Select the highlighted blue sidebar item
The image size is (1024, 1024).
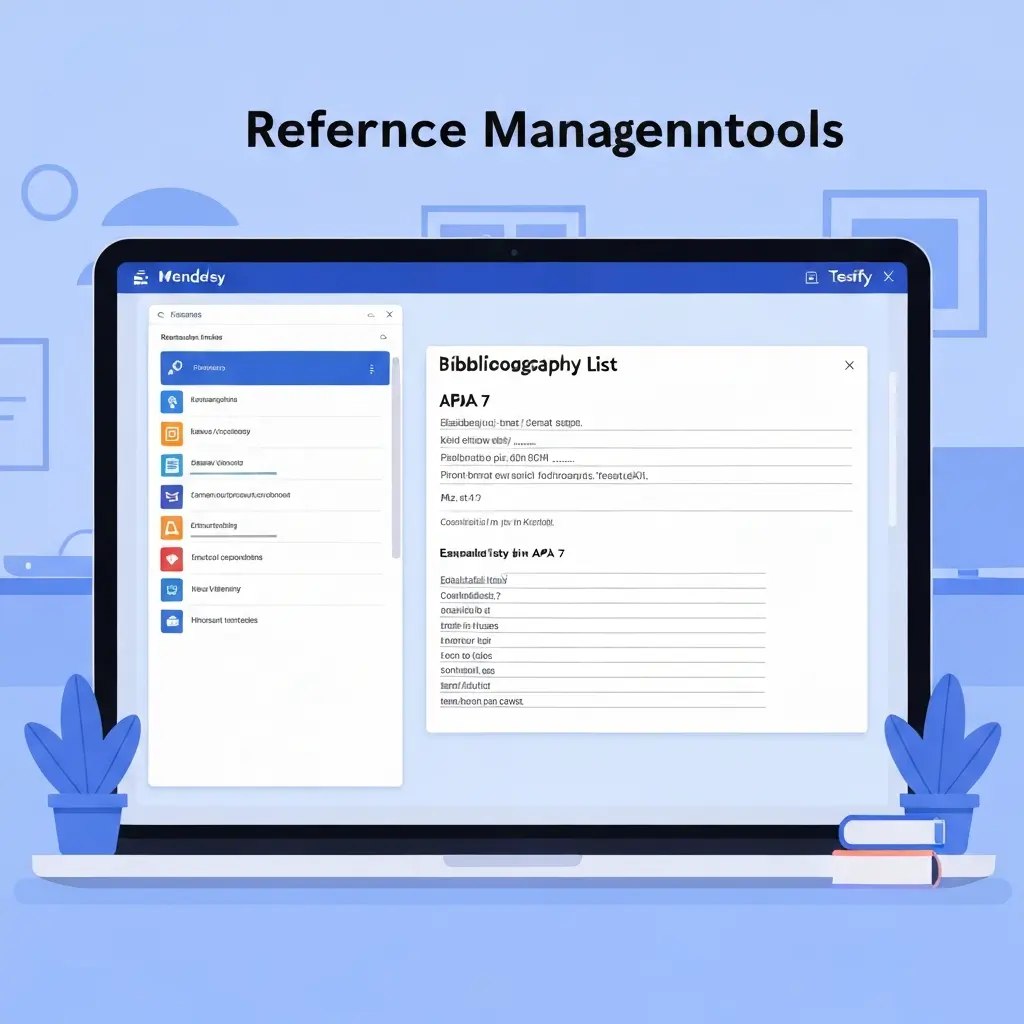click(275, 368)
